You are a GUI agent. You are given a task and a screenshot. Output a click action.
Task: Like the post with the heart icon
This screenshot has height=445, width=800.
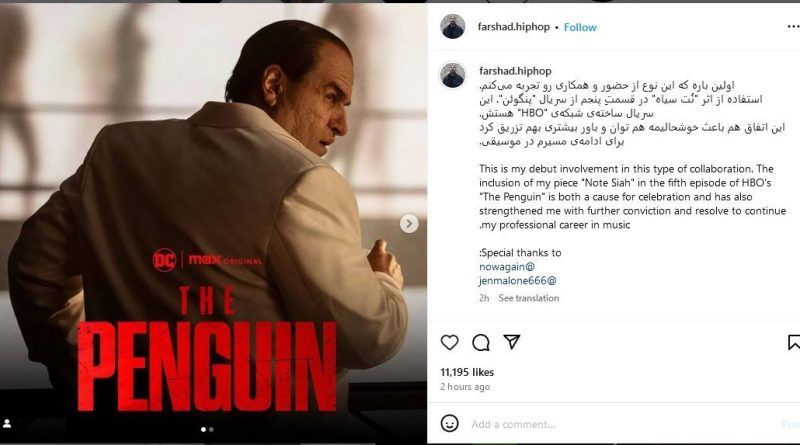[x=449, y=342]
